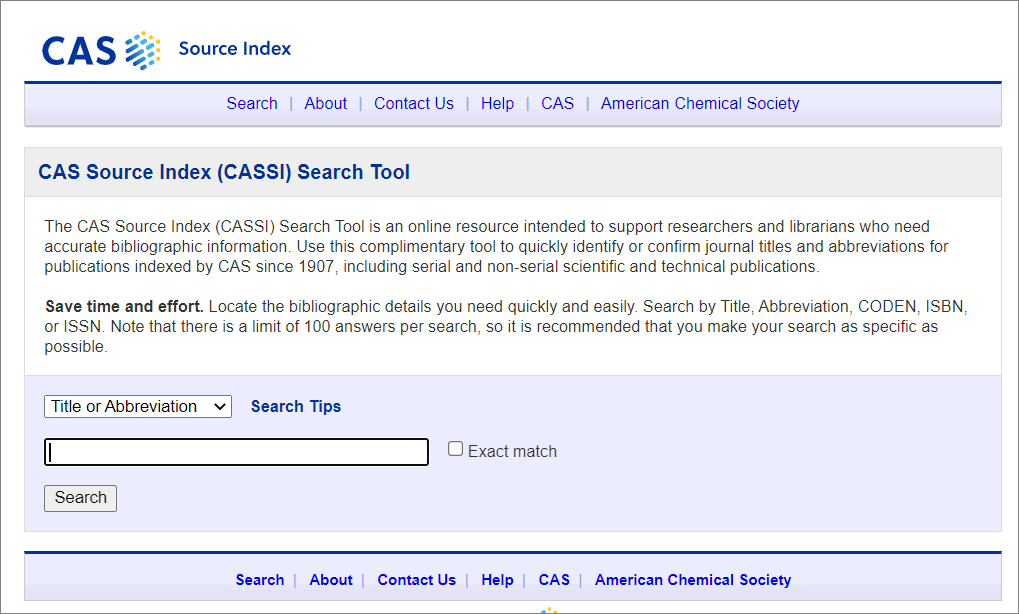This screenshot has width=1019, height=614.
Task: Open American Chemical Society in top navigation
Action: click(x=700, y=103)
